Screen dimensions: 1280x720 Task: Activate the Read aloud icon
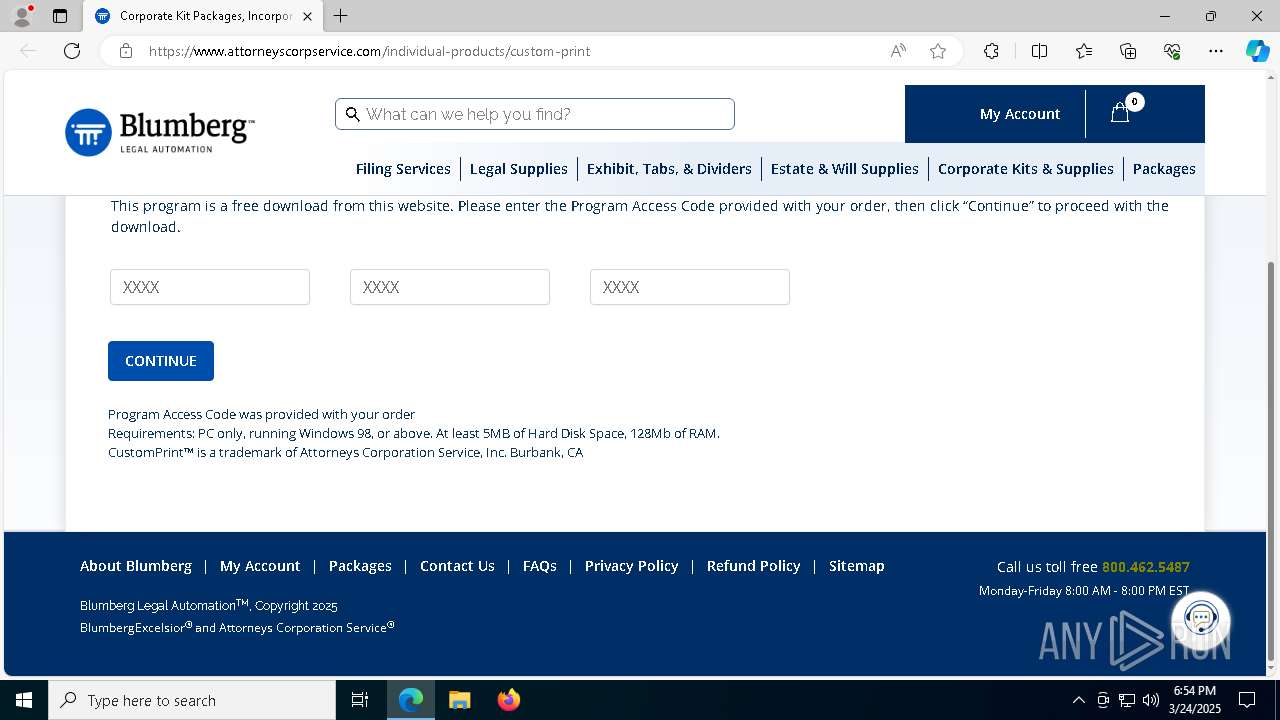click(x=898, y=51)
